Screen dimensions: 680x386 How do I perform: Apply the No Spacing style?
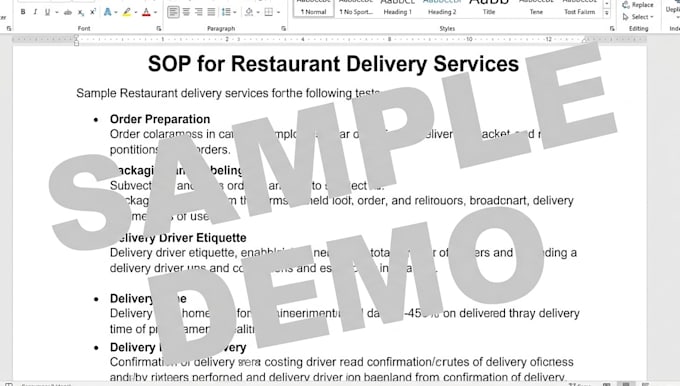click(x=356, y=9)
